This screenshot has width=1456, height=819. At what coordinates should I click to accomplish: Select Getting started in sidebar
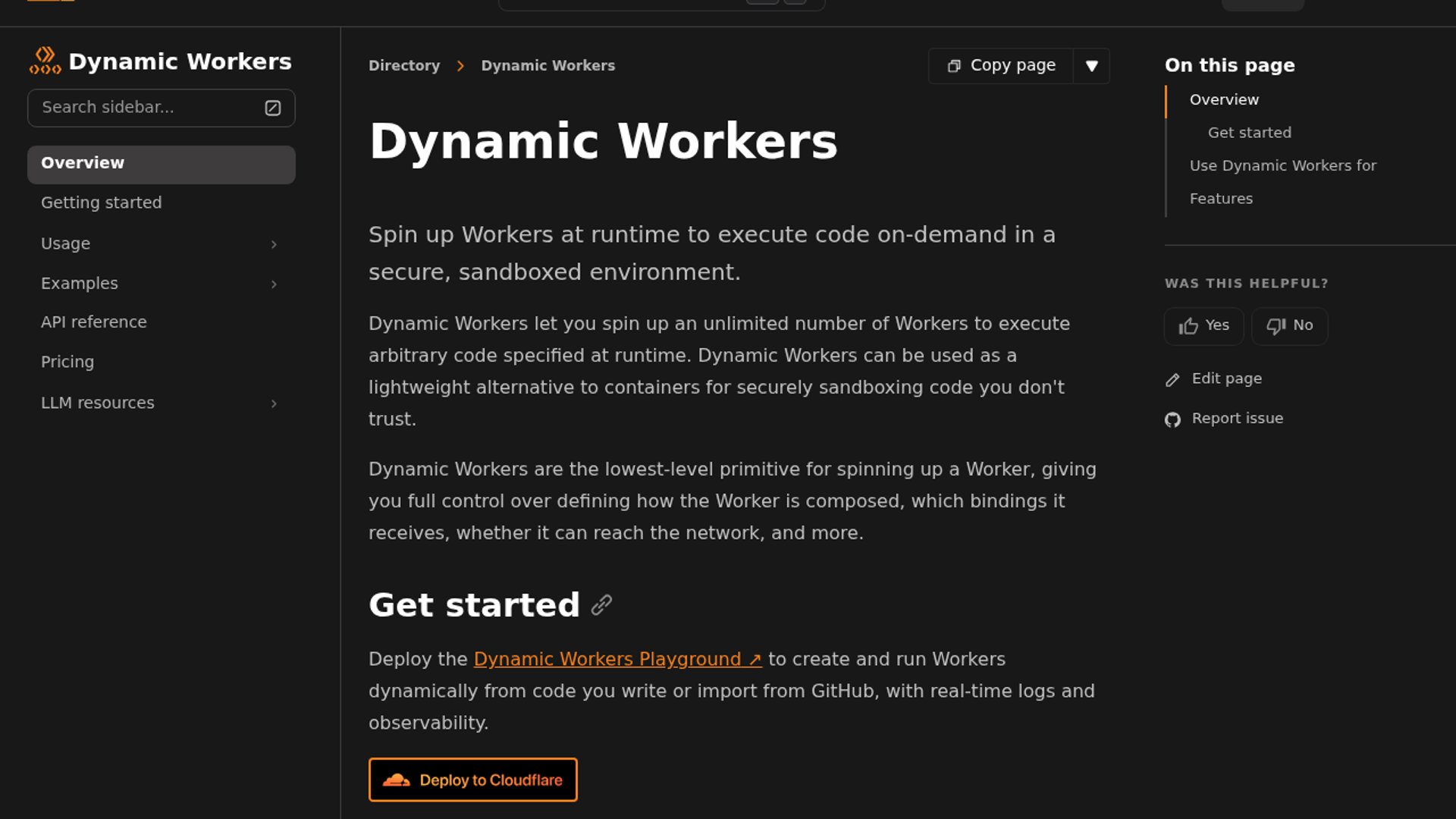(101, 203)
